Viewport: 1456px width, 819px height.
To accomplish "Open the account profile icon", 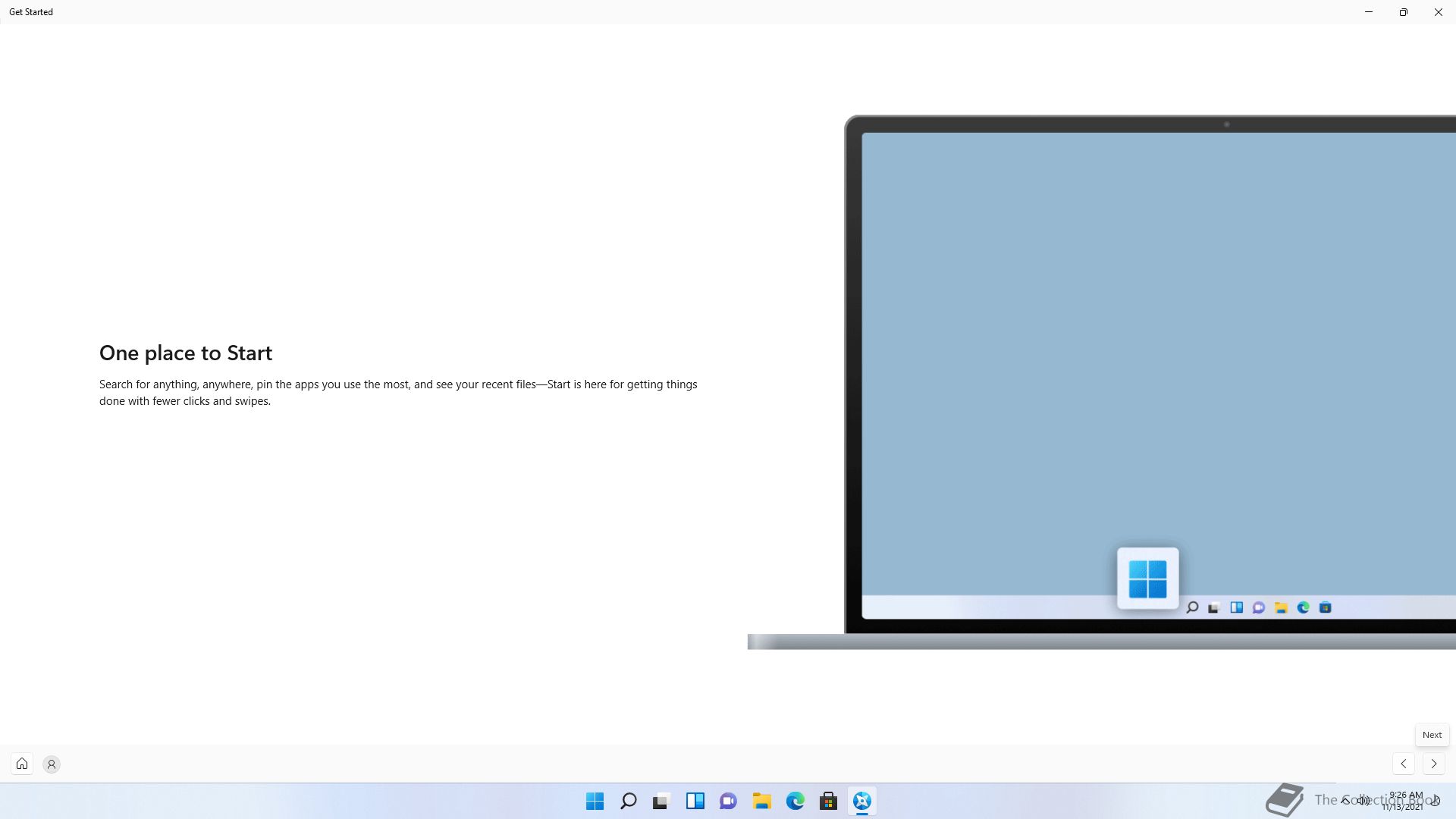I will point(52,764).
